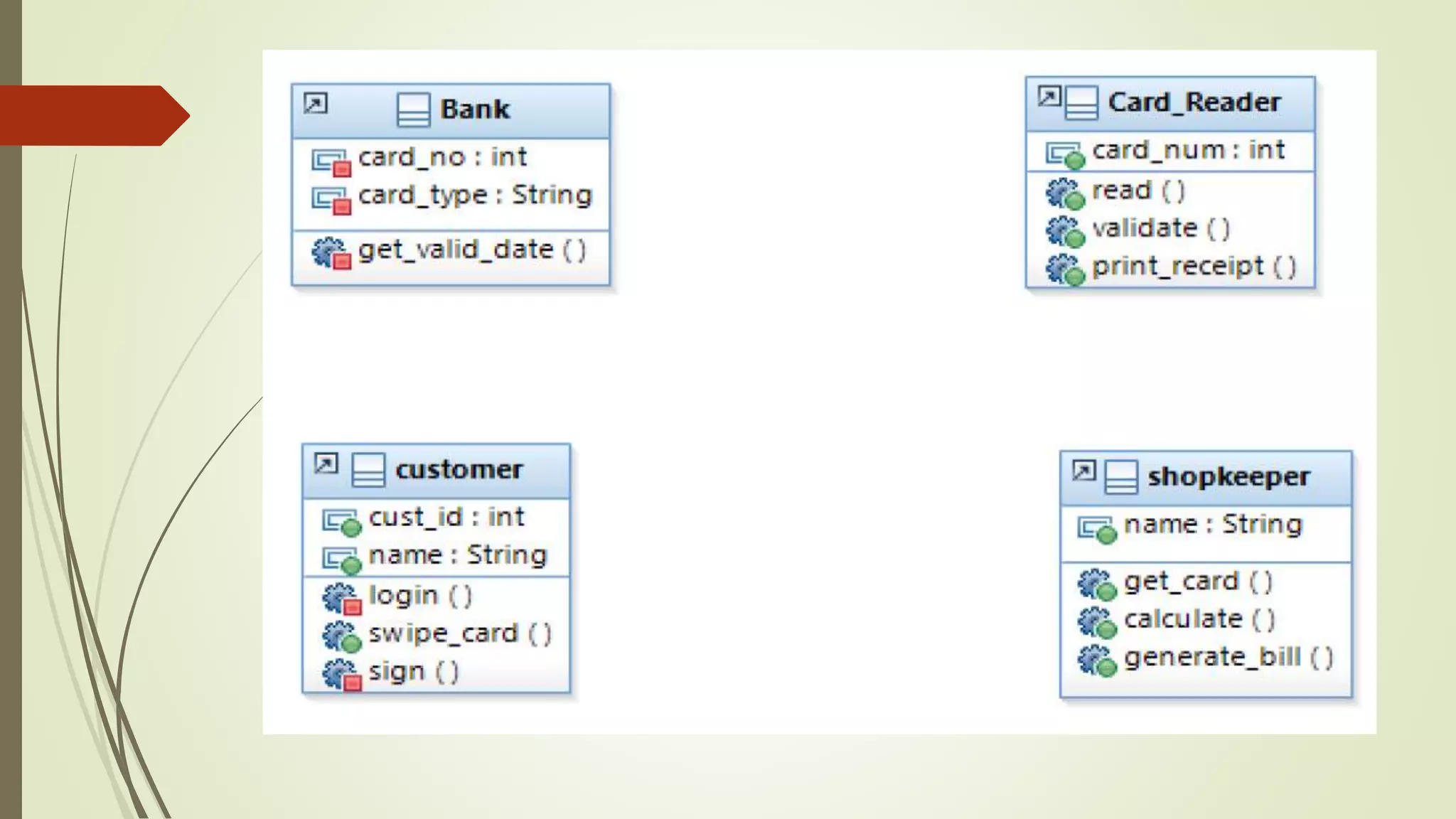Click the shopkeeper class shortcut arrow icon

(x=1083, y=471)
